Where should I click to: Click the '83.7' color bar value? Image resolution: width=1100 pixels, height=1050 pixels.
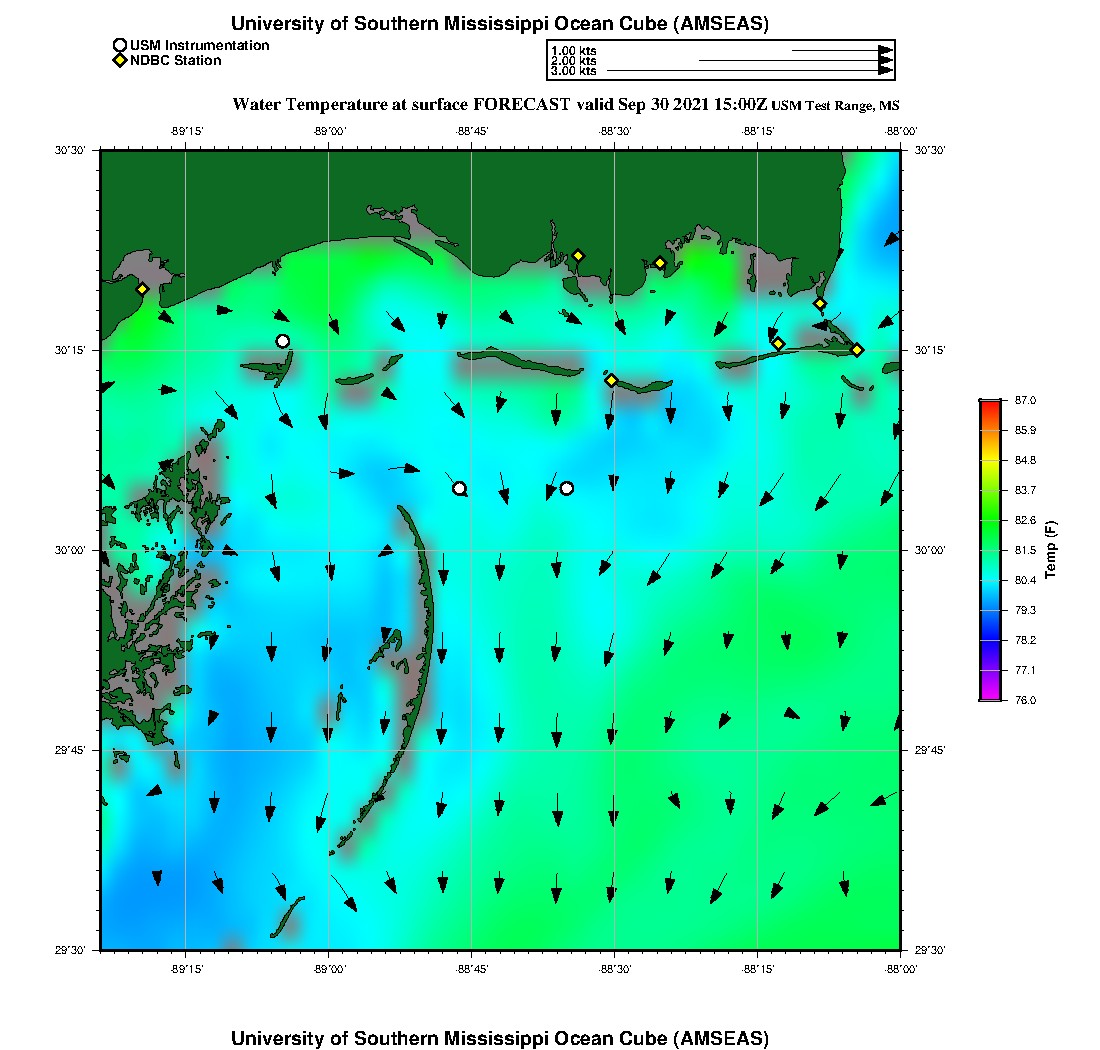(x=1026, y=490)
